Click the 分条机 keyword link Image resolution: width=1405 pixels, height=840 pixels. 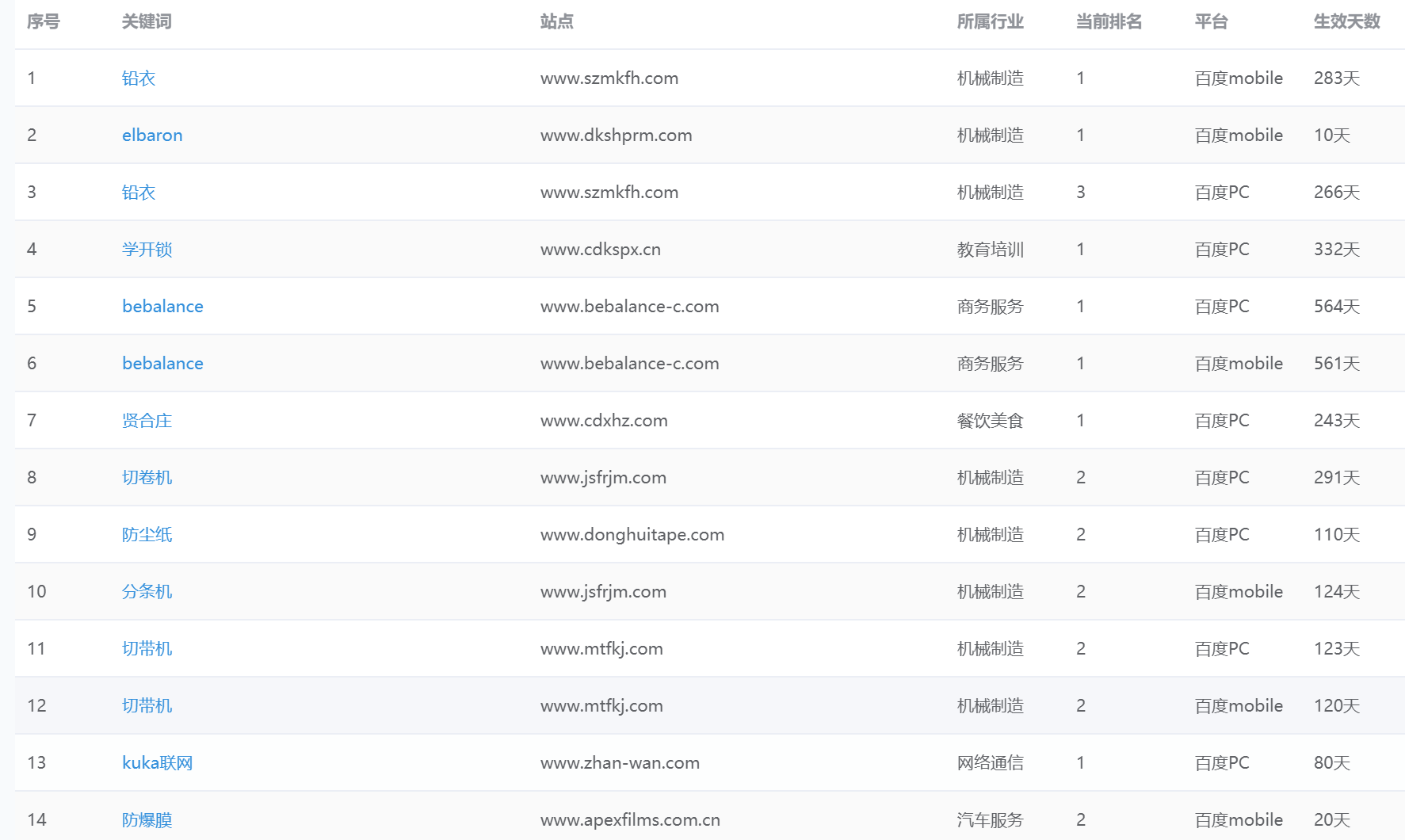pyautogui.click(x=147, y=592)
